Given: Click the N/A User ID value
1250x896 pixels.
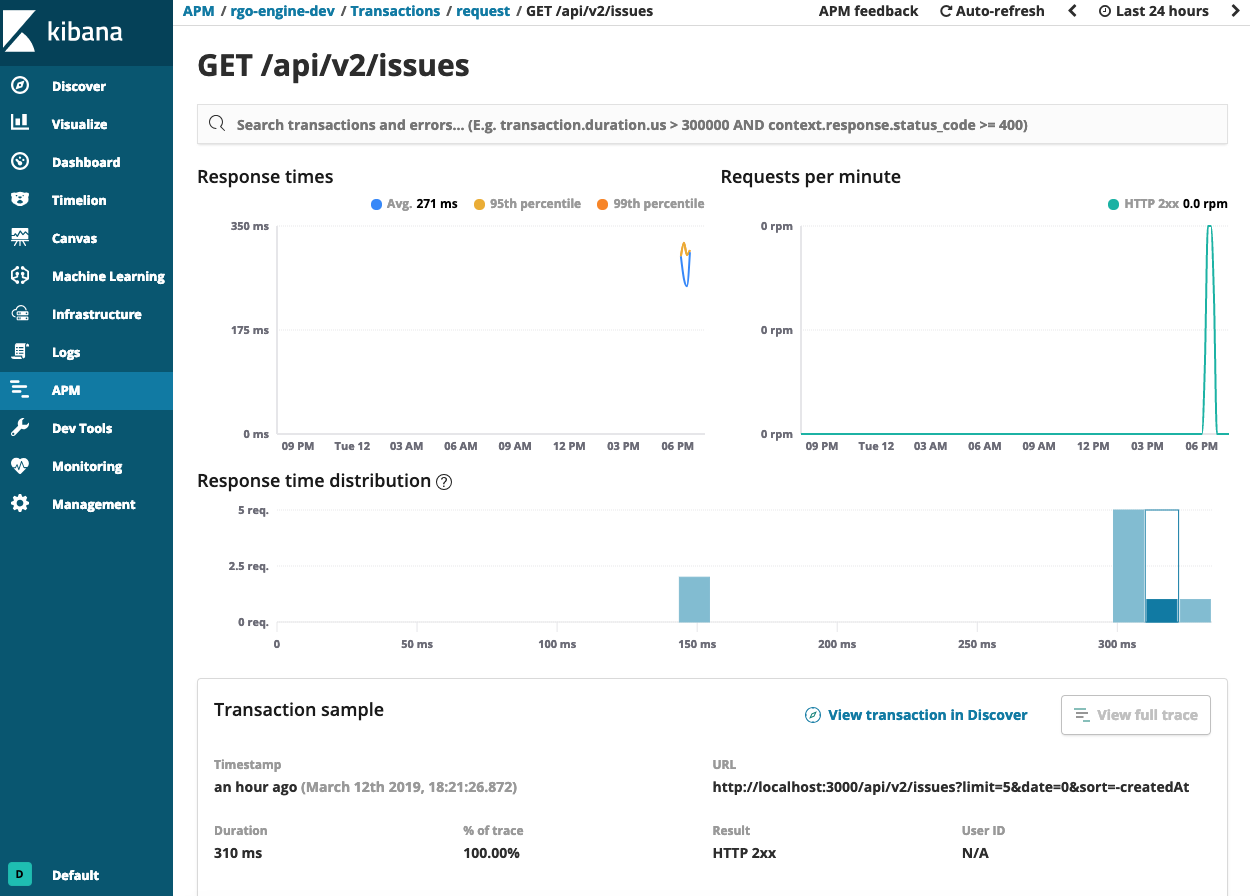Looking at the screenshot, I should (x=975, y=853).
